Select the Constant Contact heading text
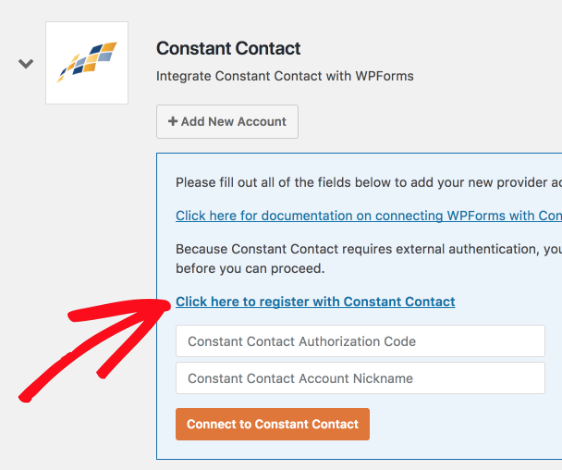Viewport: 562px width, 470px height. (x=228, y=48)
